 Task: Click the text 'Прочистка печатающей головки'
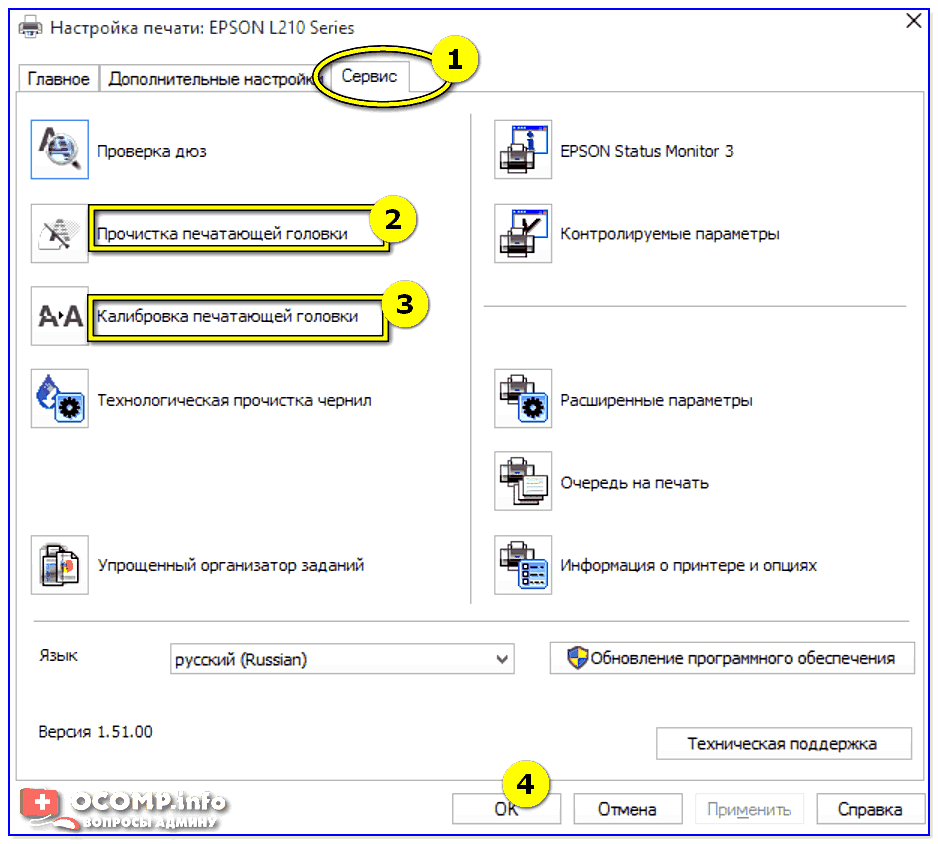[x=223, y=234]
